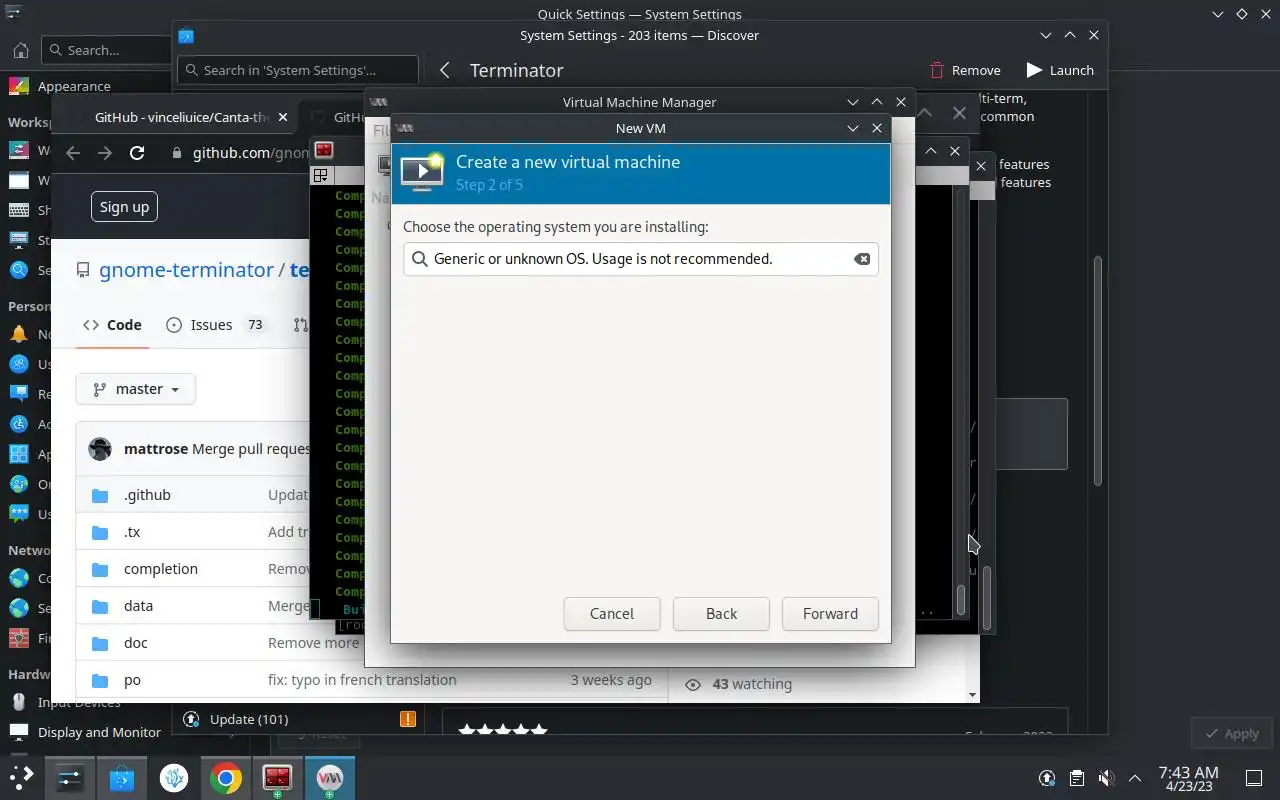This screenshot has width=1280, height=800.
Task: Click the magnifier icon in OS search field
Action: 419,259
